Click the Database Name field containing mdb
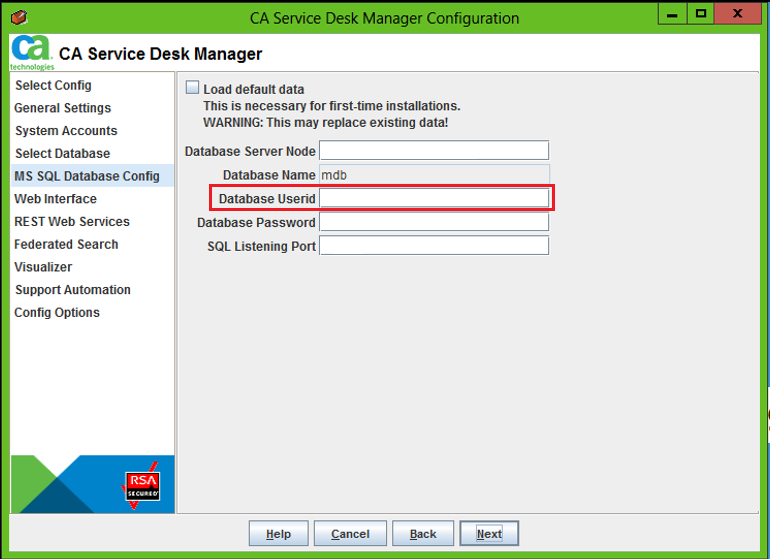This screenshot has width=770, height=559. [434, 174]
